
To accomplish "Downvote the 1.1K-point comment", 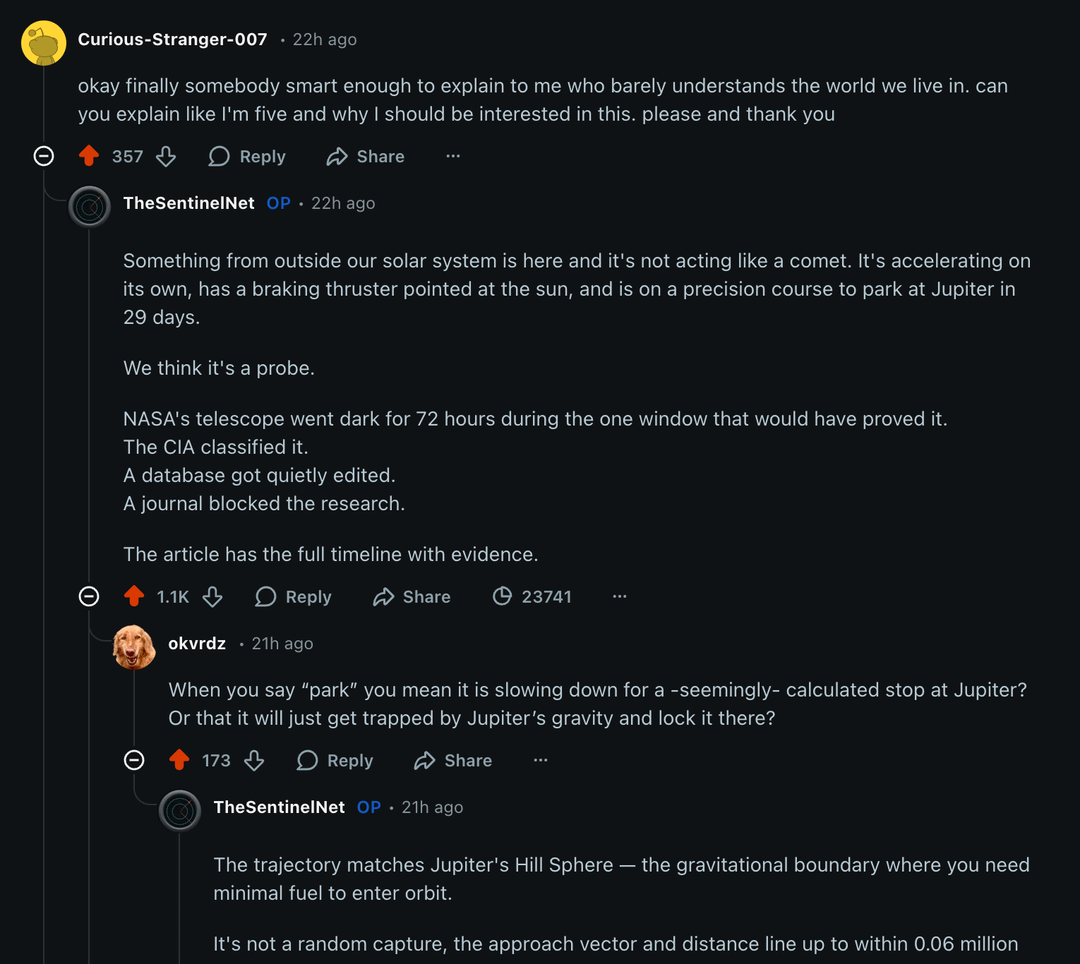I will click(212, 596).
